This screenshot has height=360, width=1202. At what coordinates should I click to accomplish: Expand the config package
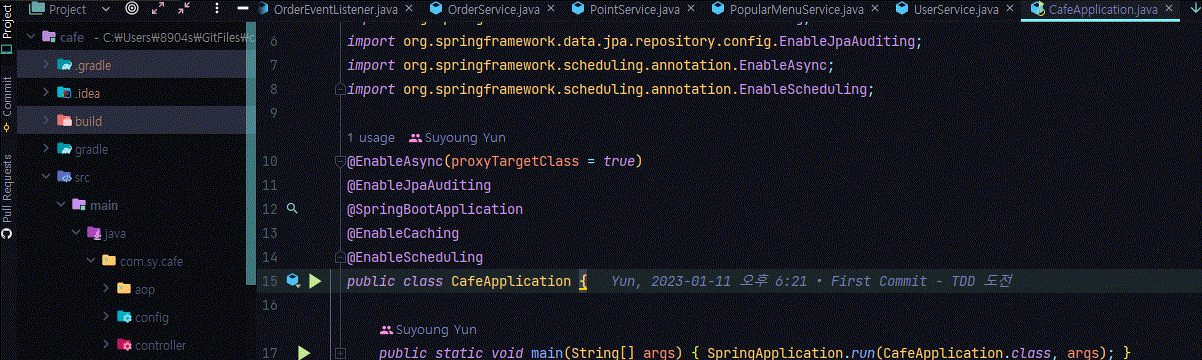pyautogui.click(x=105, y=317)
